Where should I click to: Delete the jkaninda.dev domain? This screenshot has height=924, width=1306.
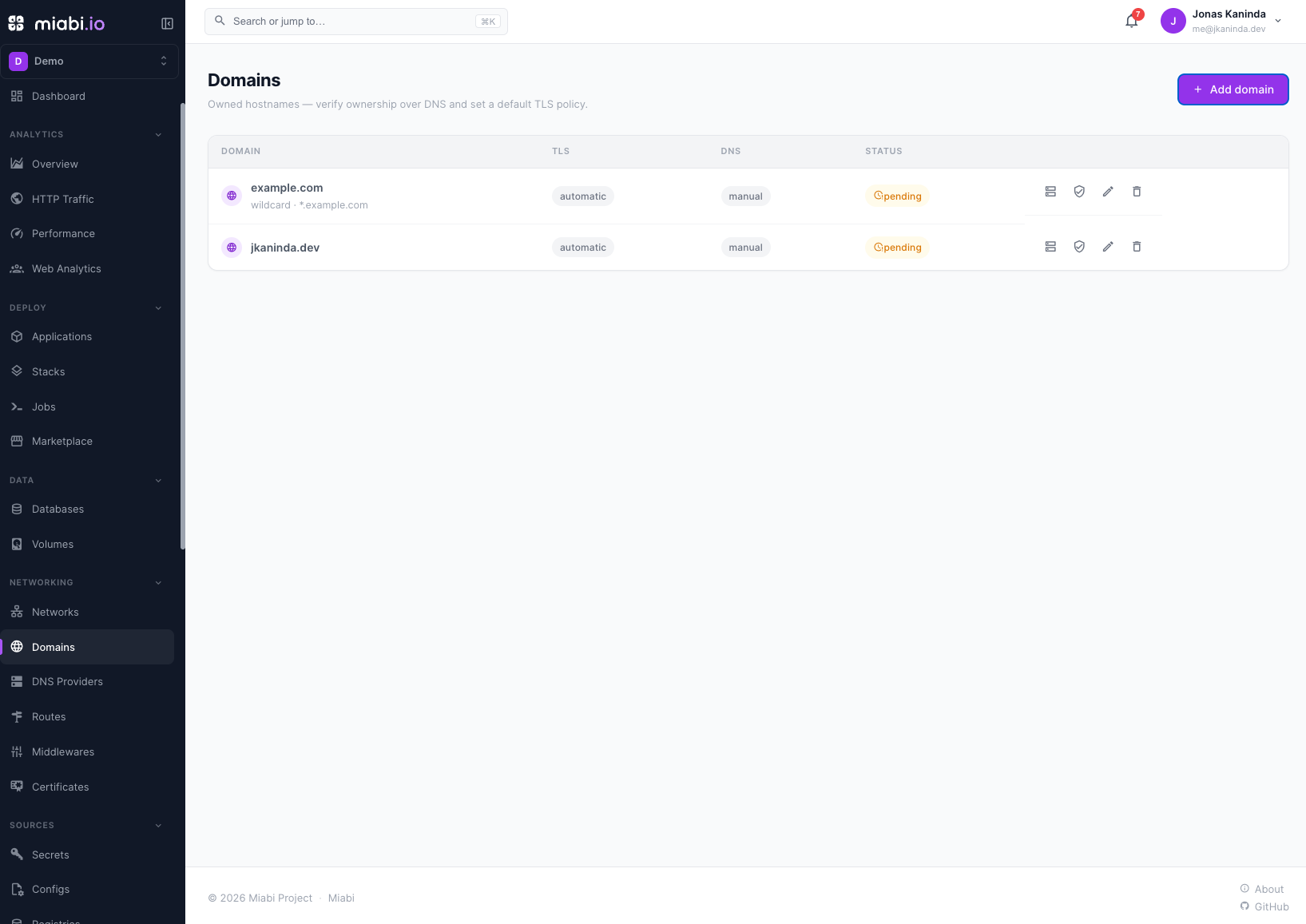tap(1137, 247)
